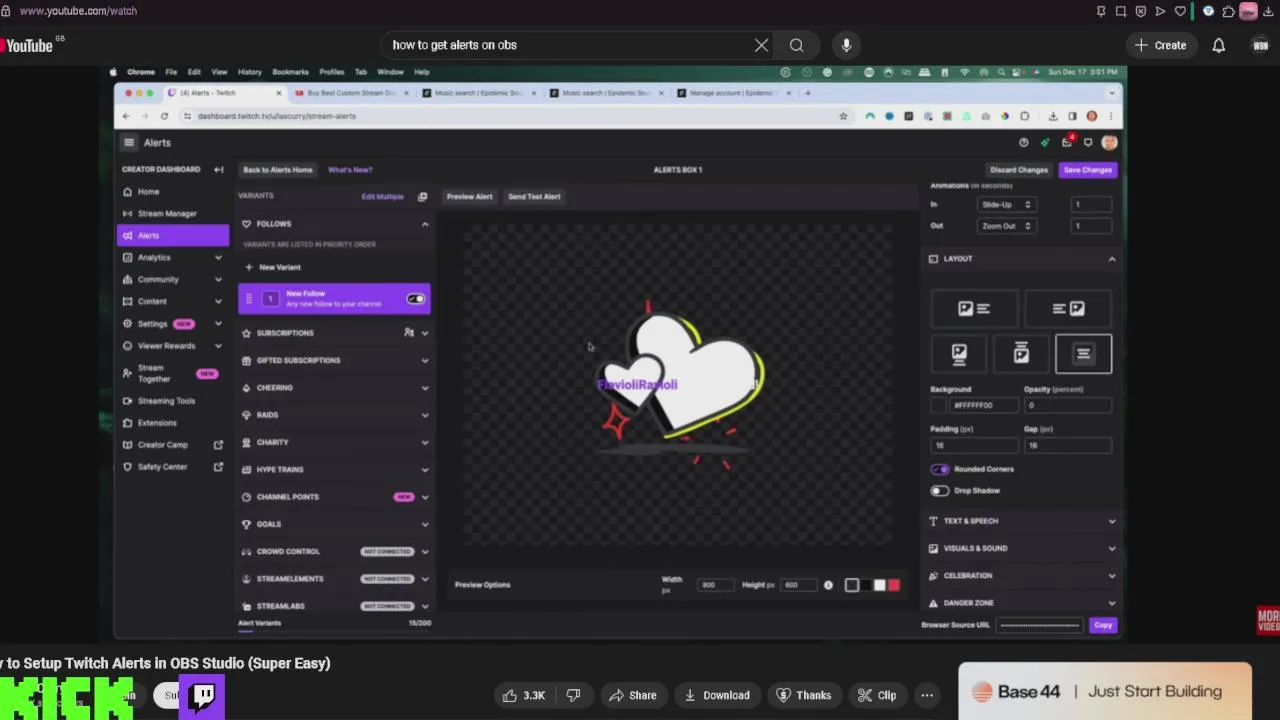Expand the Cheering section
Image resolution: width=1280 pixels, height=720 pixels.
425,388
